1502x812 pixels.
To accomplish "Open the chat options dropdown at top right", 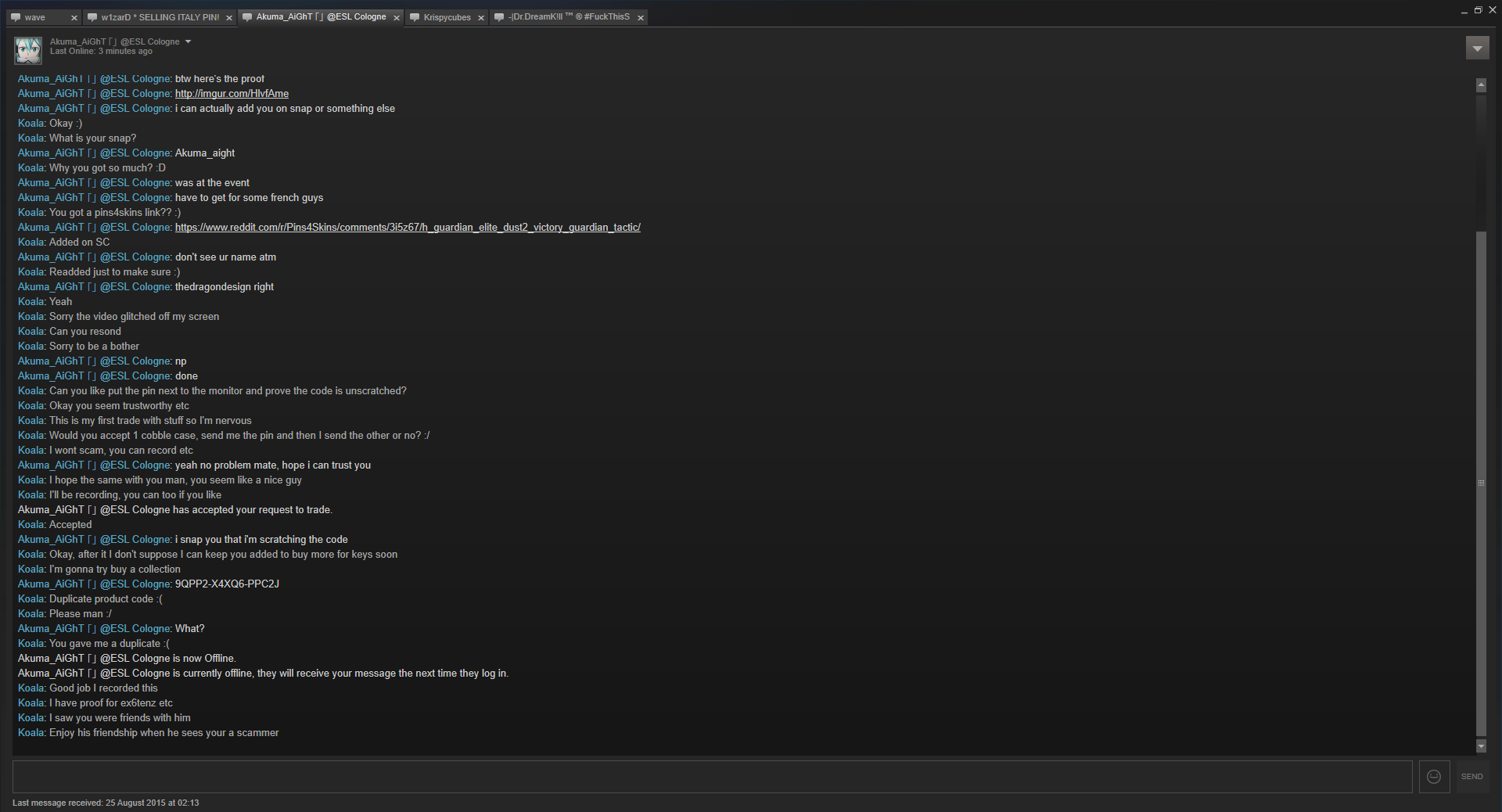I will (x=1477, y=49).
